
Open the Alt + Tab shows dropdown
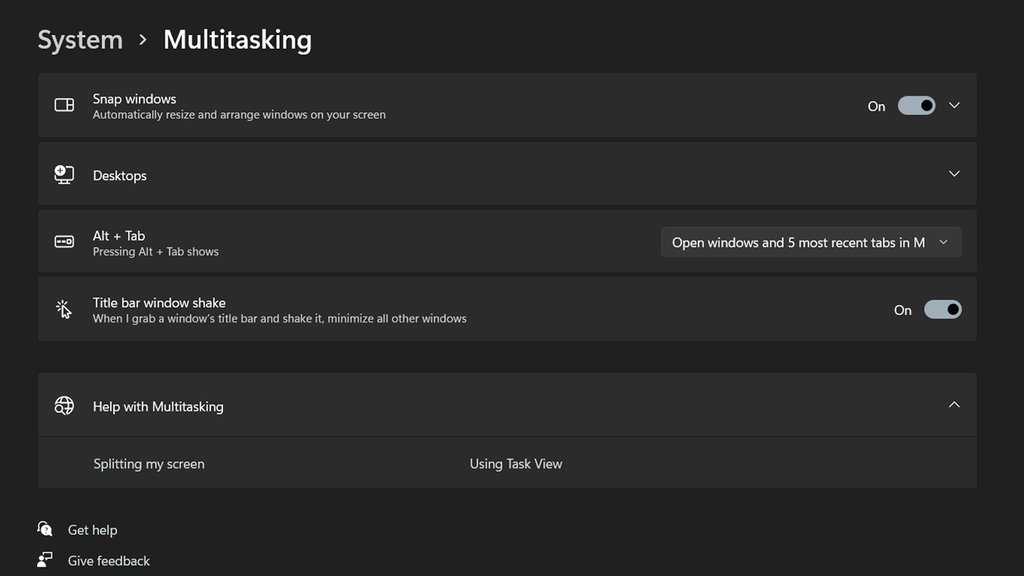[810, 242]
